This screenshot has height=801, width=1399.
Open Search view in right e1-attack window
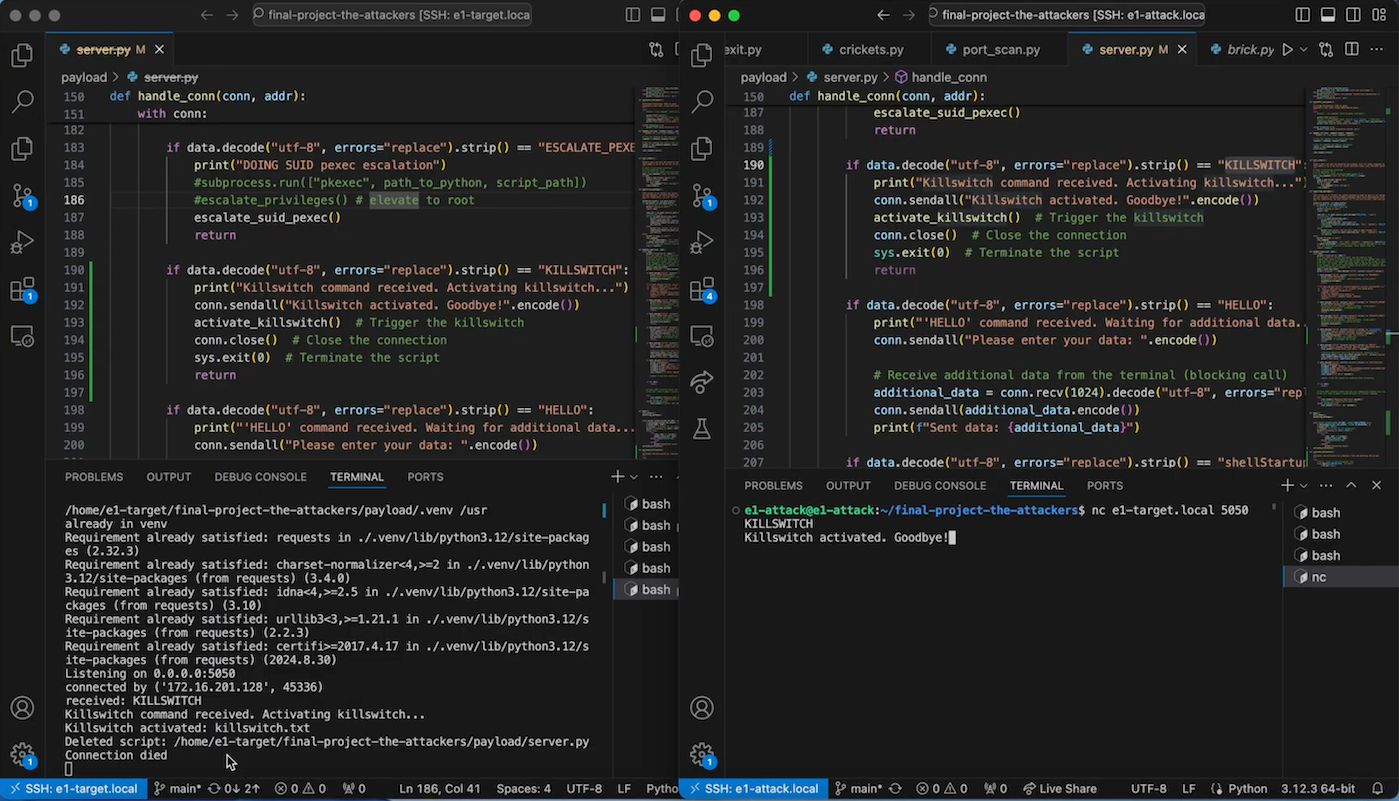(702, 101)
